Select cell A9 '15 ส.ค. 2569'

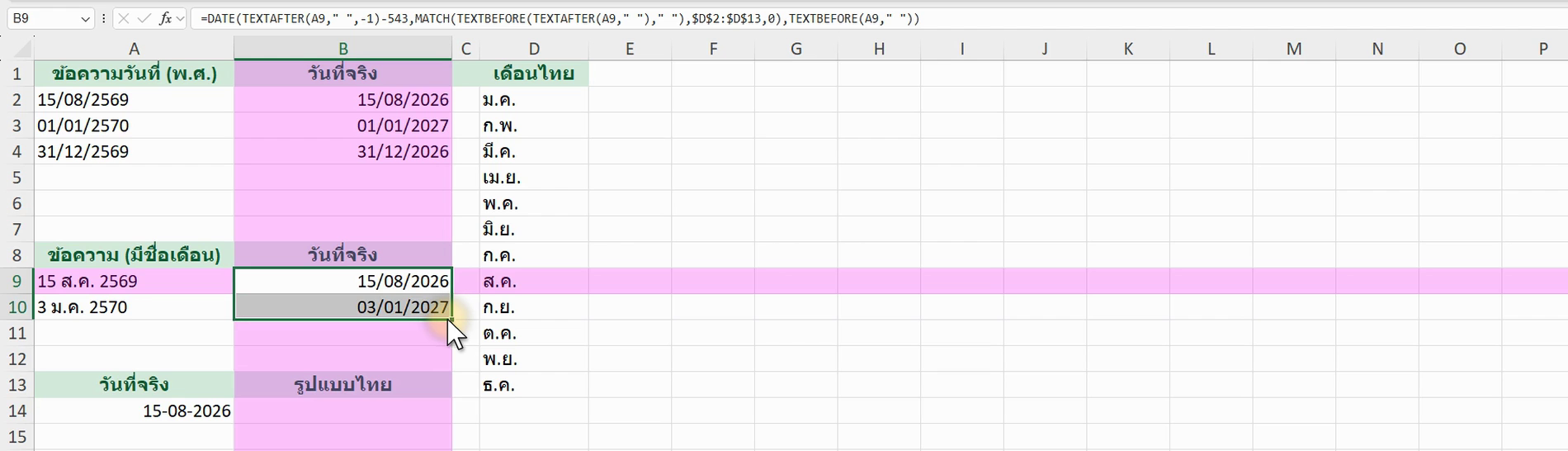coord(134,281)
